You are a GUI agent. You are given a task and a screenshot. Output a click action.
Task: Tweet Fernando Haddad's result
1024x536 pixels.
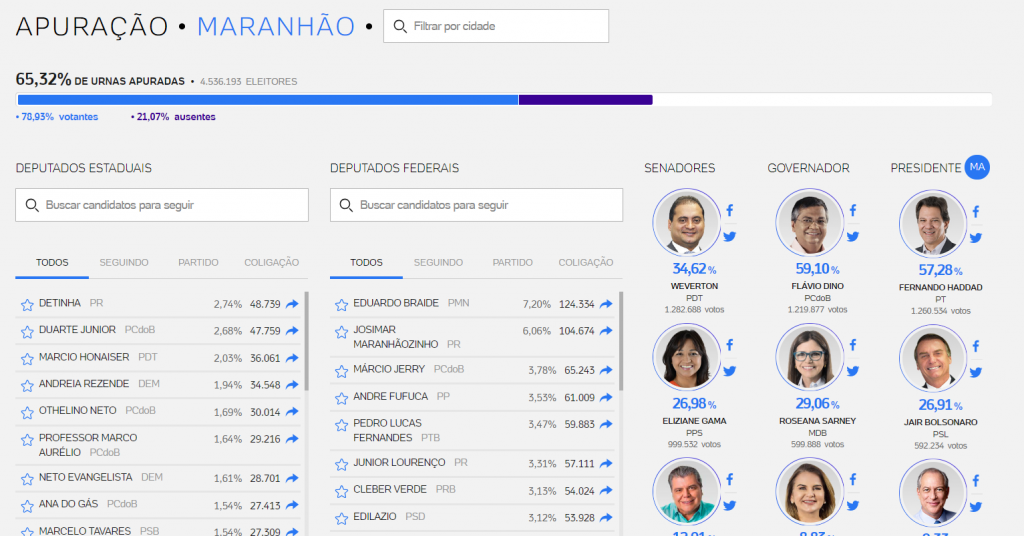coord(976,238)
